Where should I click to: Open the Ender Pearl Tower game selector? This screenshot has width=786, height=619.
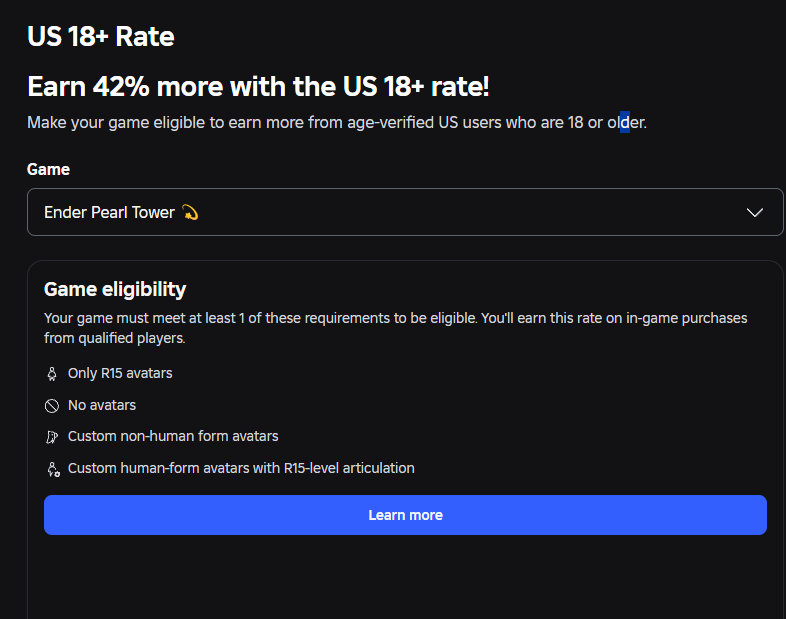(x=405, y=212)
